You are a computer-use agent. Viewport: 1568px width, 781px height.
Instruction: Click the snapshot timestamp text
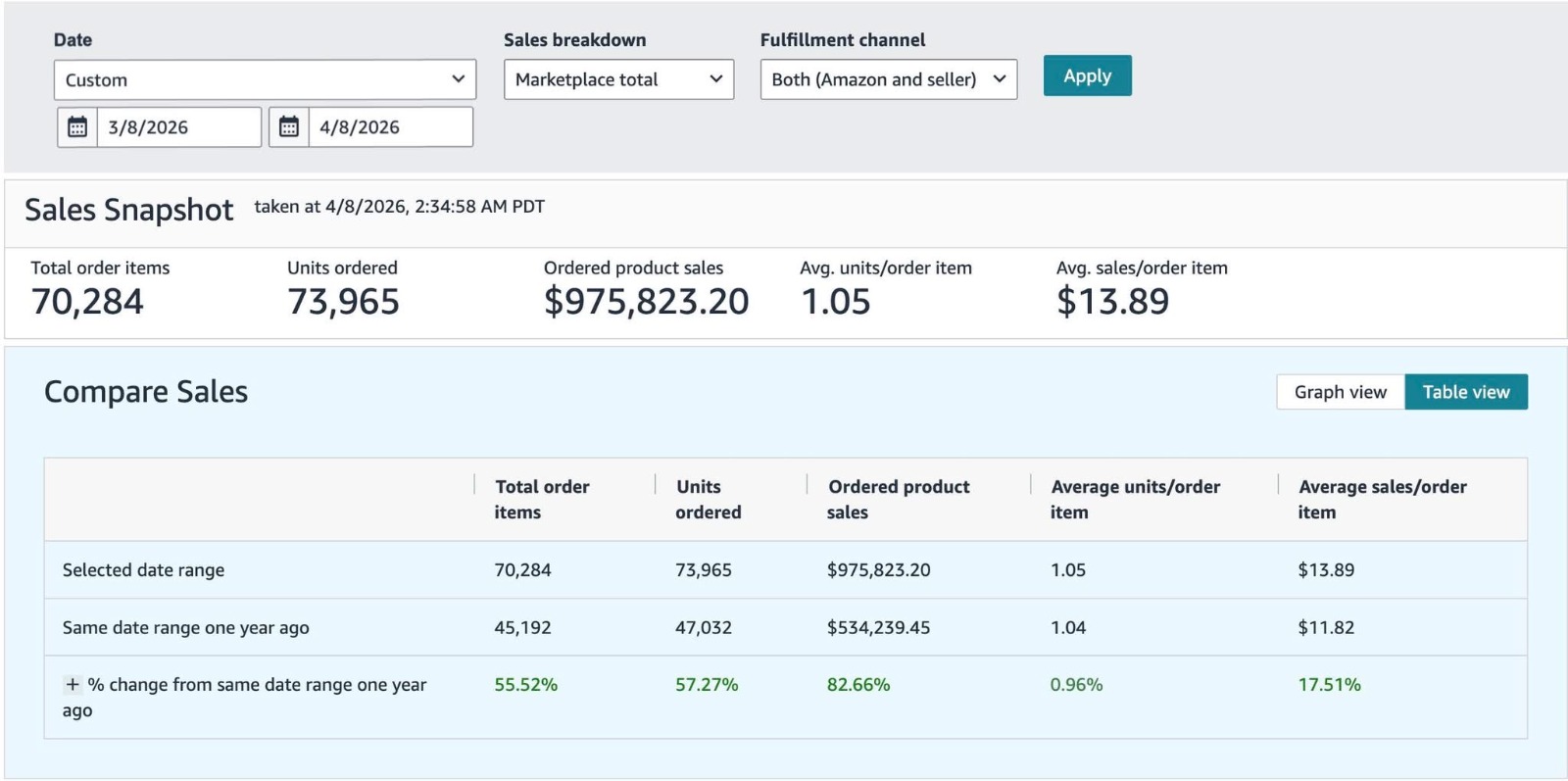[400, 207]
